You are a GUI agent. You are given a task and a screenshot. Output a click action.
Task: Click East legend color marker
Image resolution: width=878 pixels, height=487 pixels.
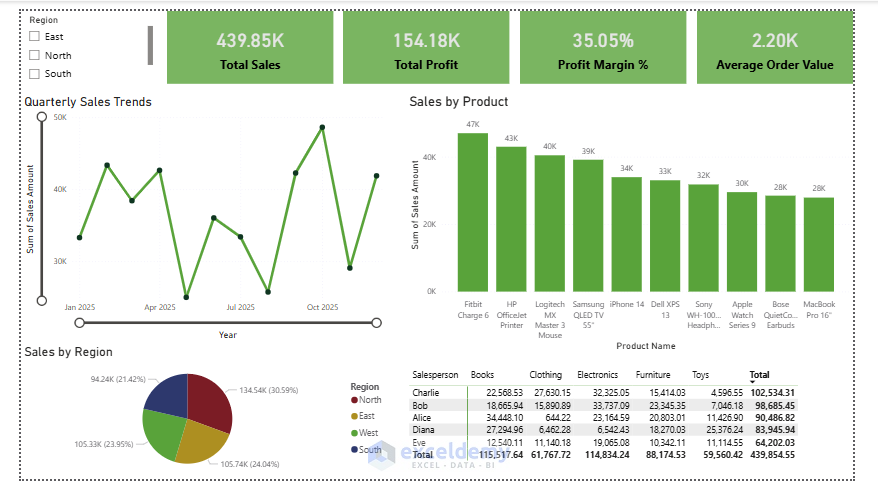click(354, 416)
